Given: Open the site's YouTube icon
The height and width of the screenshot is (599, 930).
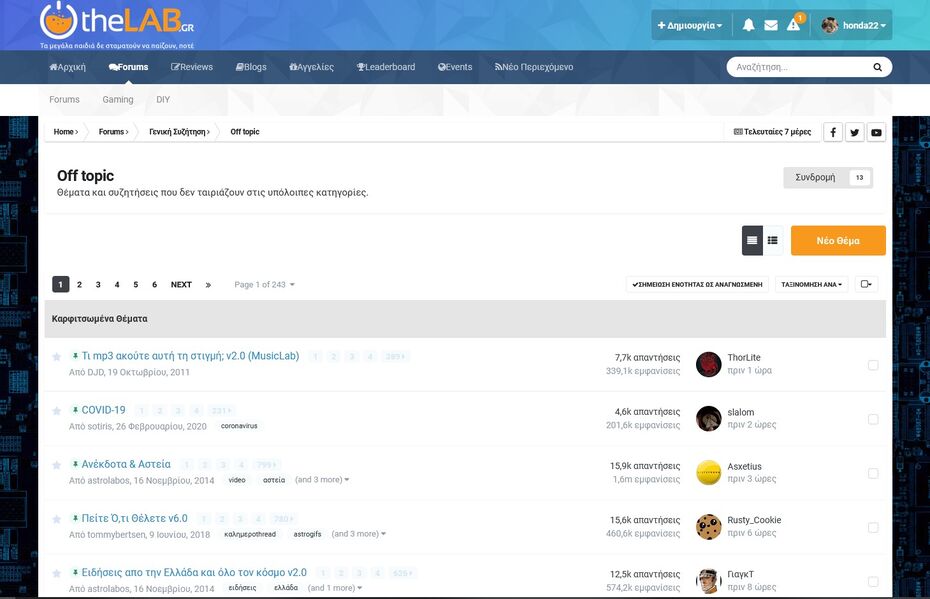Looking at the screenshot, I should tap(875, 131).
